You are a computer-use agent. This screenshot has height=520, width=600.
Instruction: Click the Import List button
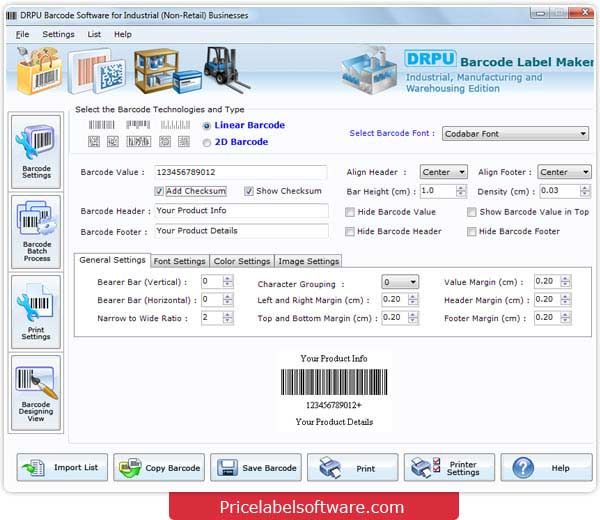pos(62,467)
